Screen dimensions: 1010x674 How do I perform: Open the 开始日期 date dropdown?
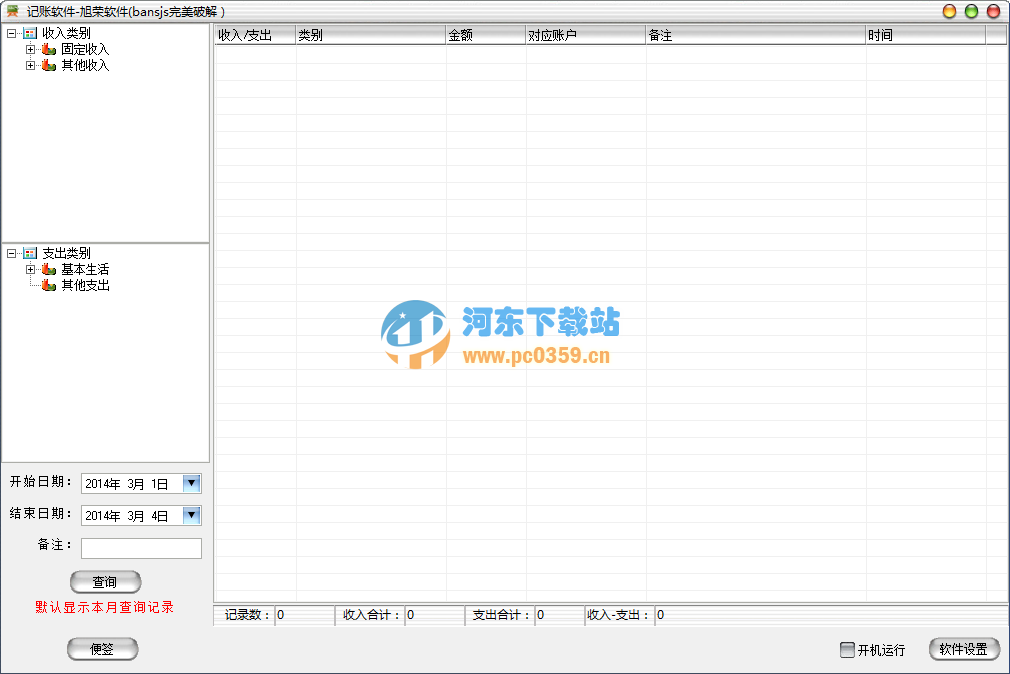pyautogui.click(x=193, y=483)
